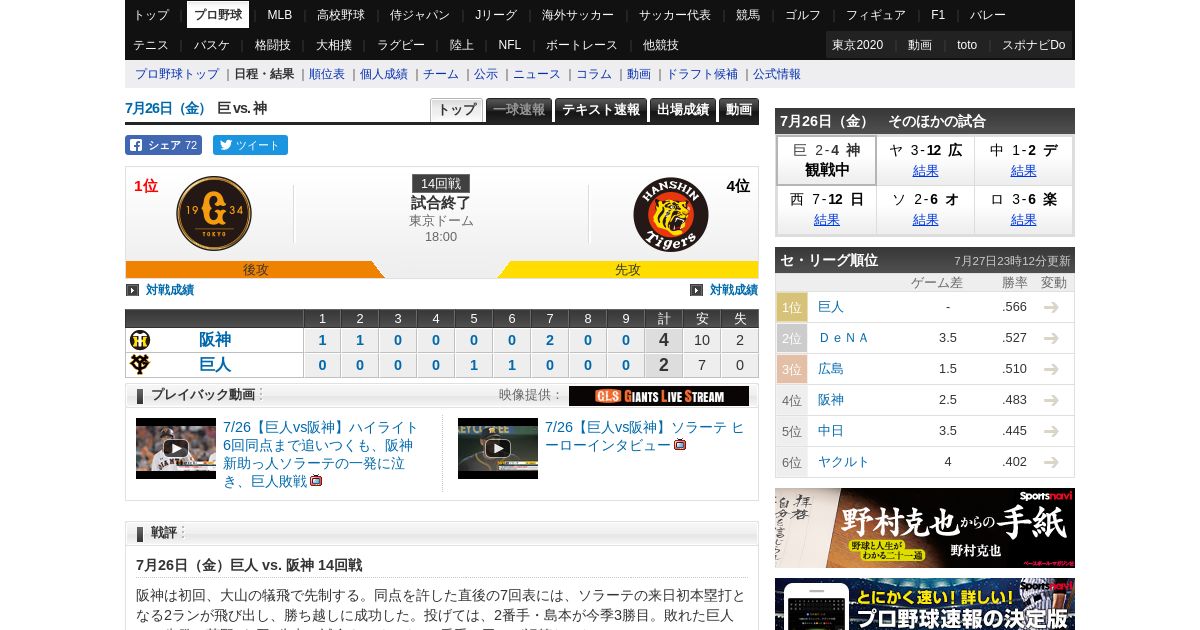Open 海外サッカー in top navigation
The width and height of the screenshot is (1200, 630).
[578, 15]
